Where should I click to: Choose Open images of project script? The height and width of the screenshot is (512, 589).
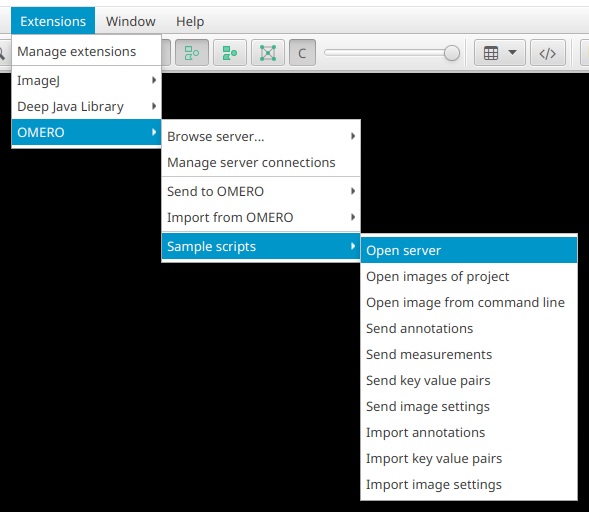tap(469, 276)
